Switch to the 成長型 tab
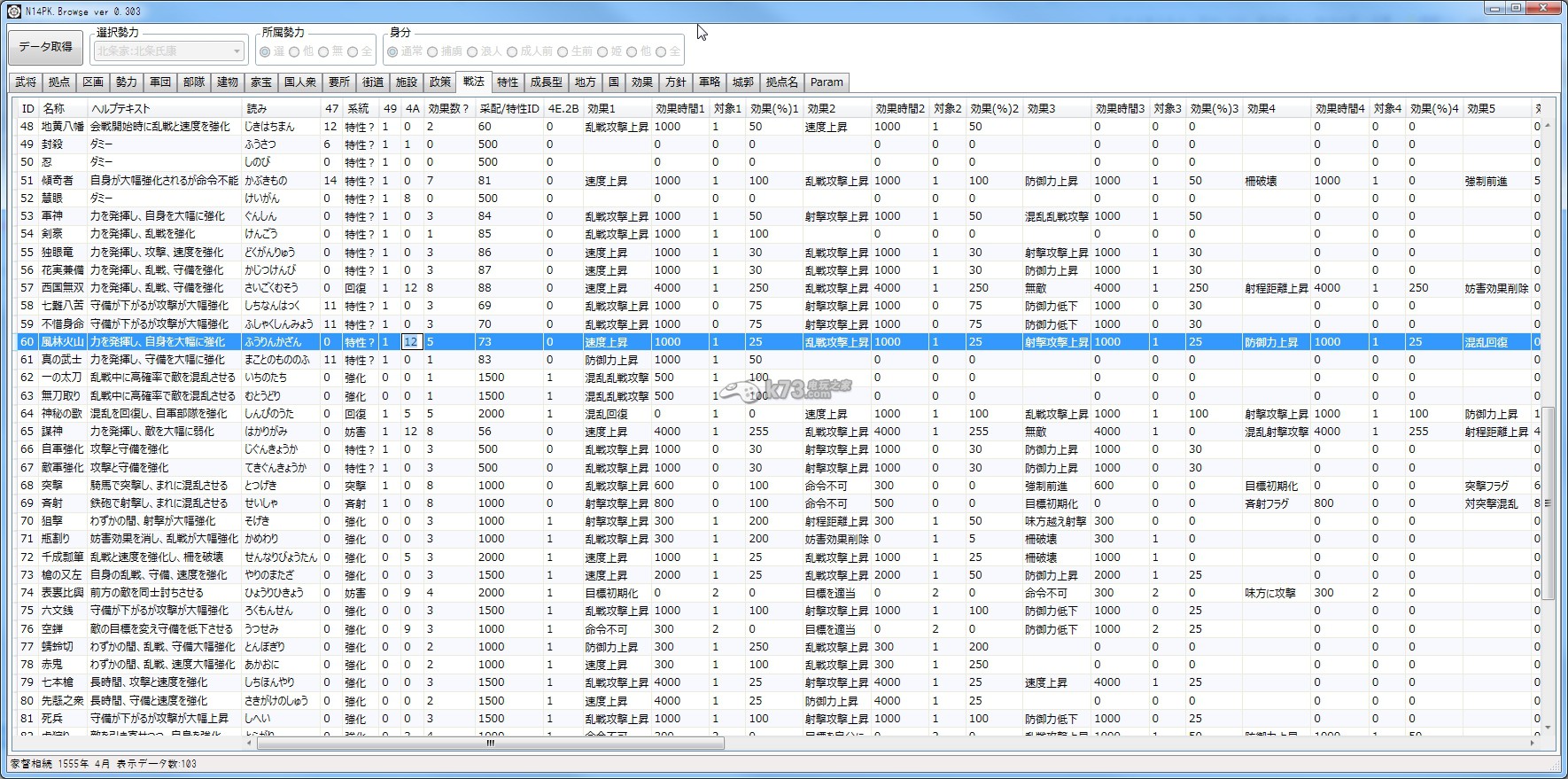 [x=547, y=82]
